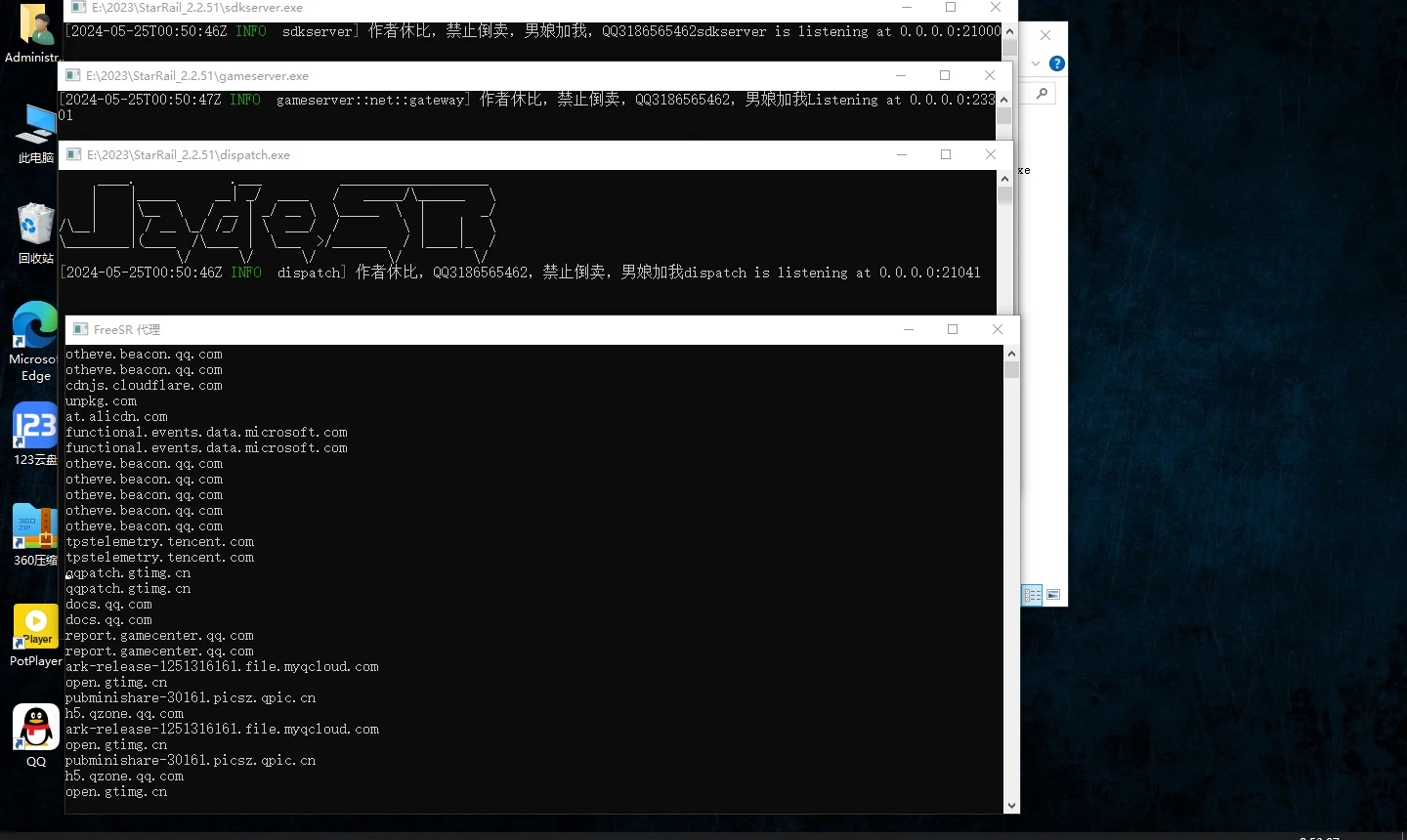This screenshot has height=840, width=1407.
Task: Open the 回收站 recycle bin icon
Action: click(x=36, y=233)
